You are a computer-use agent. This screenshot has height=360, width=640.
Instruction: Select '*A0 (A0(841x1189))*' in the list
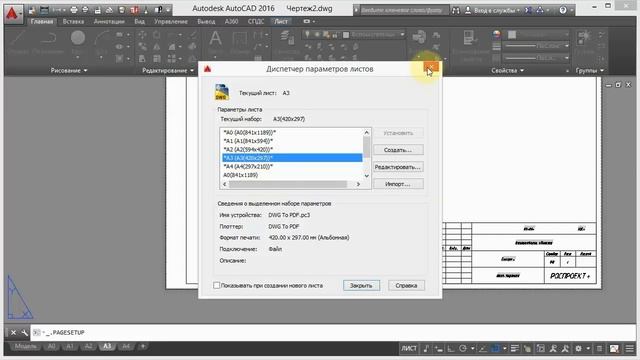point(292,132)
